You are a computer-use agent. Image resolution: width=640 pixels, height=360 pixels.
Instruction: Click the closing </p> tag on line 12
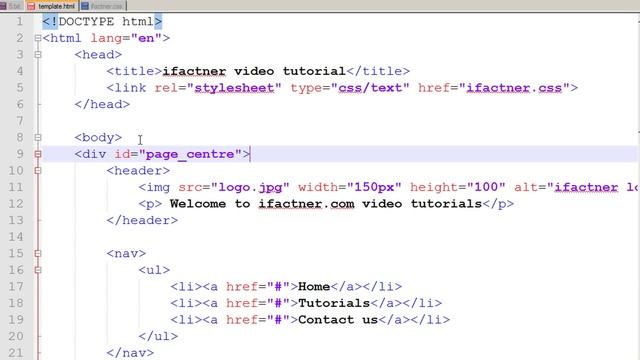tap(498, 204)
